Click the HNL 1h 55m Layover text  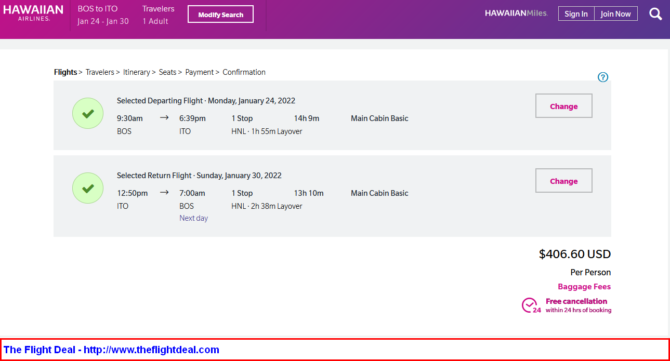[x=267, y=132]
